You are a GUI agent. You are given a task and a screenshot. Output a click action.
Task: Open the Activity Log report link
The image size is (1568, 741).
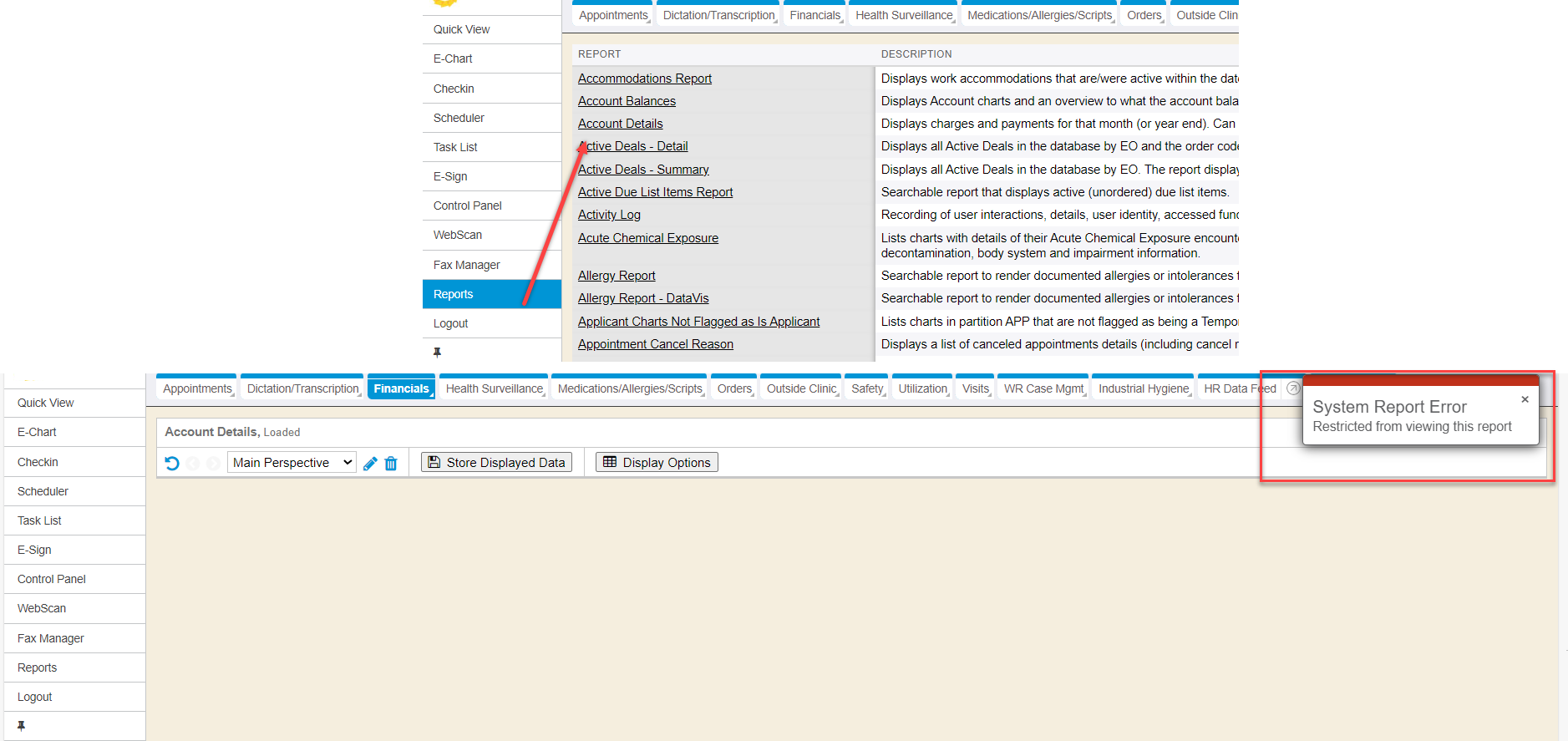[609, 215]
